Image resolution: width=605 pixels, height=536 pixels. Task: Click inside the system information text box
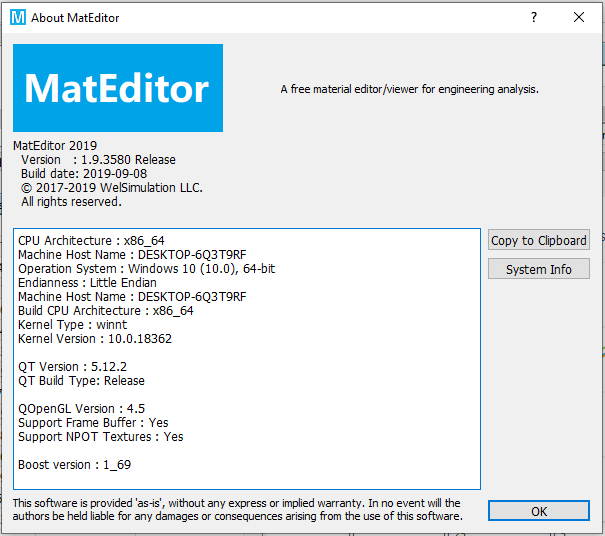tap(247, 359)
